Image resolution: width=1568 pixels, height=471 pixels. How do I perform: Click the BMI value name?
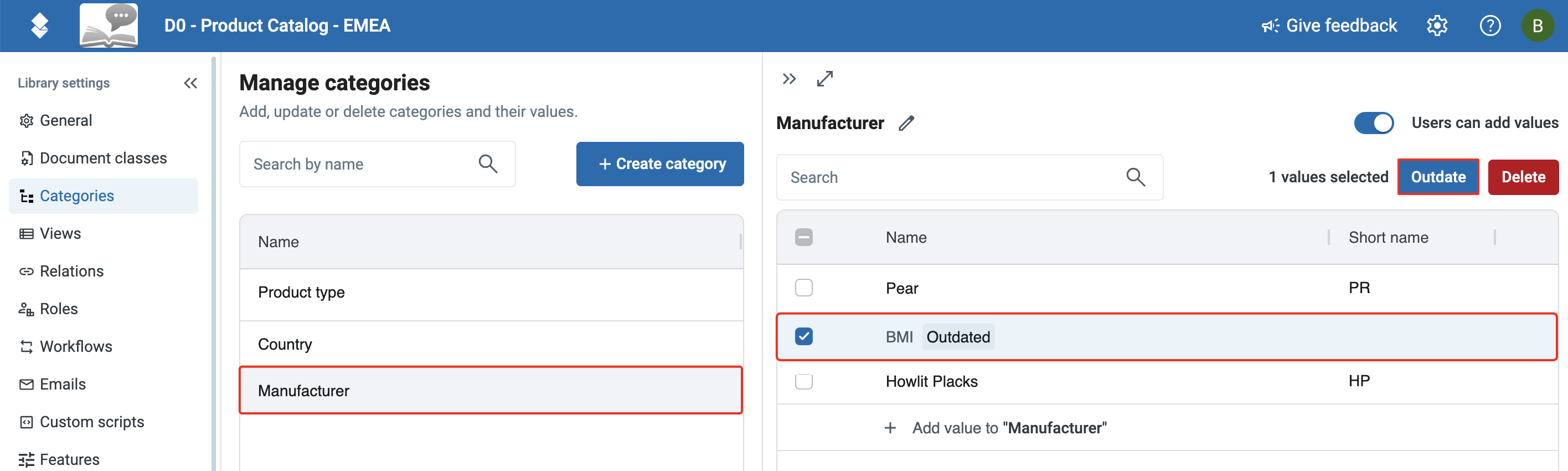(899, 337)
